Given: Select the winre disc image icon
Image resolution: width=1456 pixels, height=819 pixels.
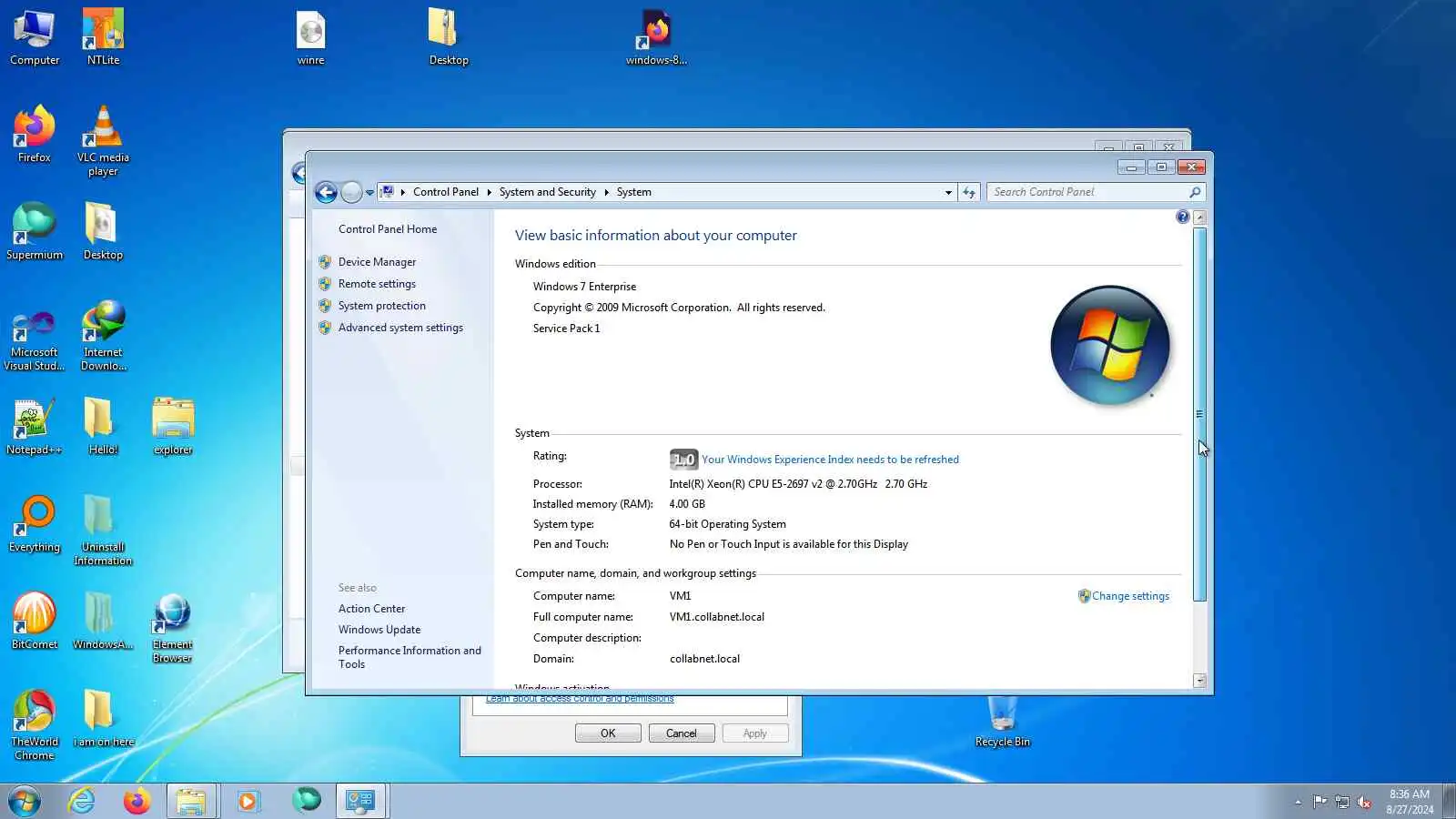Looking at the screenshot, I should [310, 37].
